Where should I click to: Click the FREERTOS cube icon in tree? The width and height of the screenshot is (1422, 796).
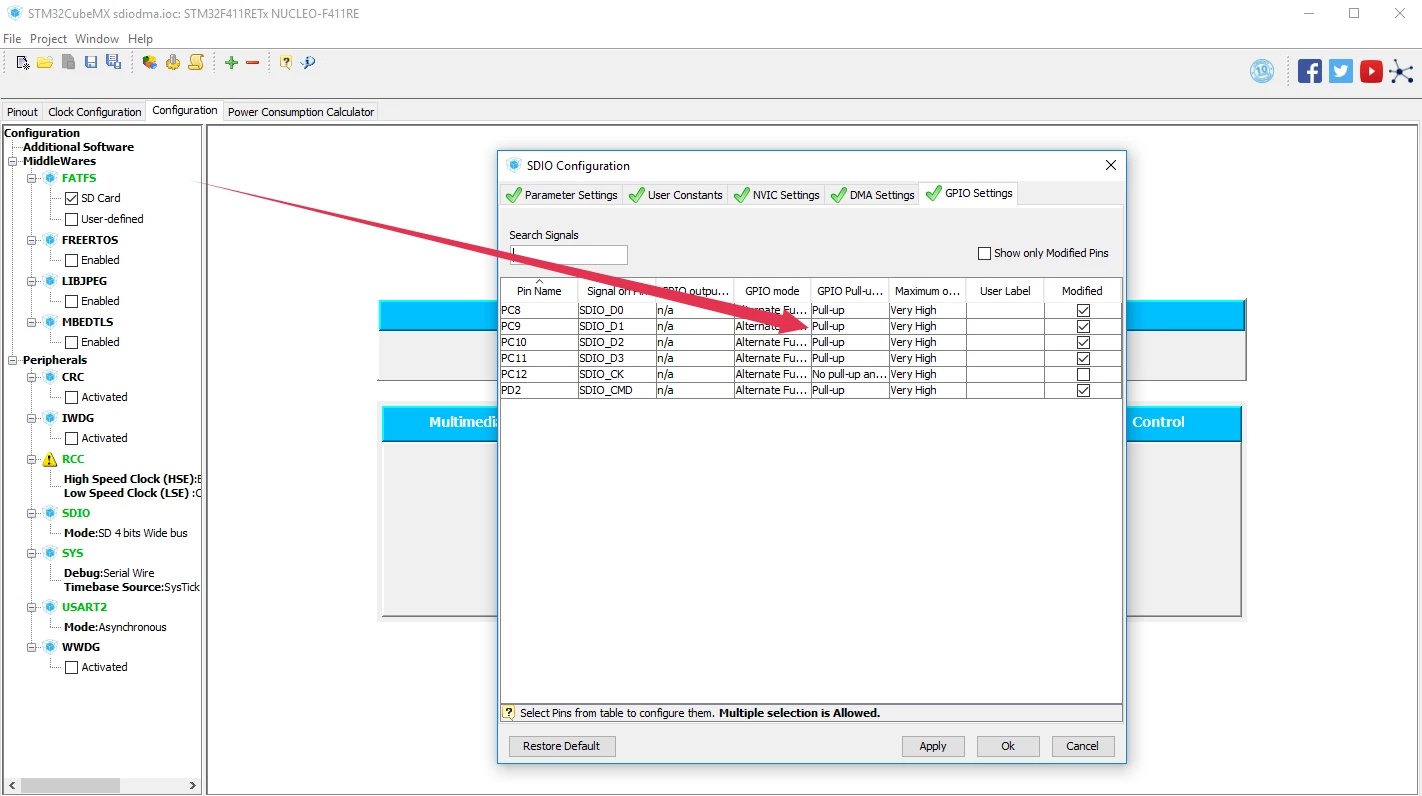[50, 240]
